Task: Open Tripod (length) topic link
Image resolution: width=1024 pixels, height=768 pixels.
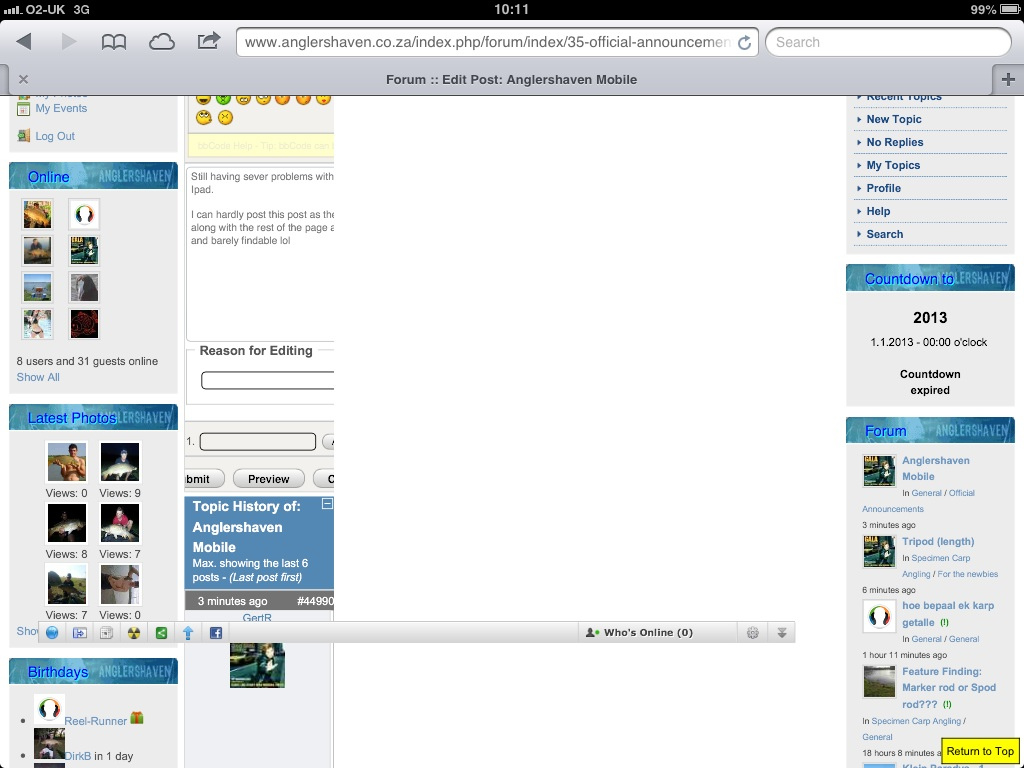Action: click(938, 541)
